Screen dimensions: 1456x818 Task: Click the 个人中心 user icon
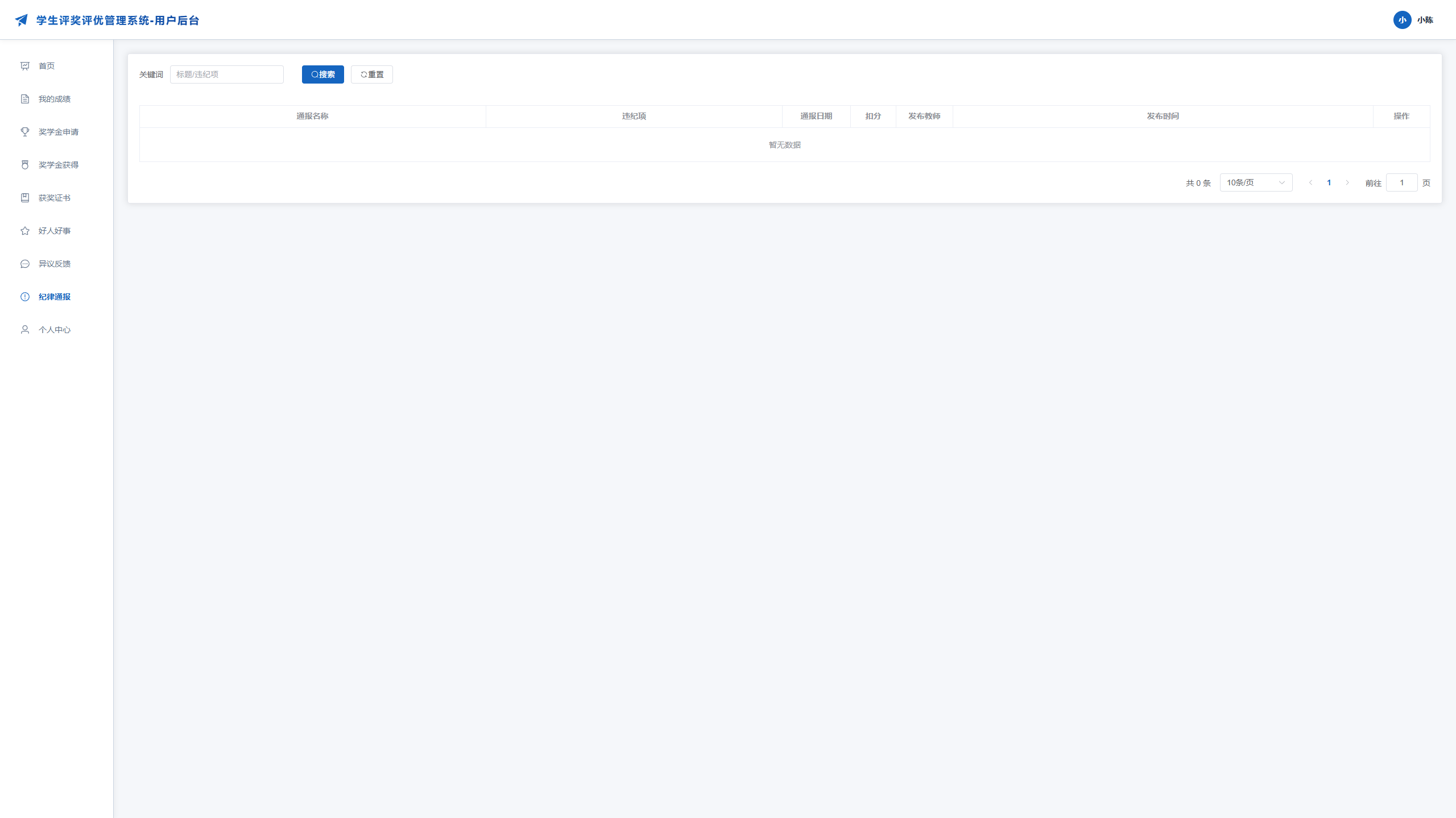click(x=25, y=330)
